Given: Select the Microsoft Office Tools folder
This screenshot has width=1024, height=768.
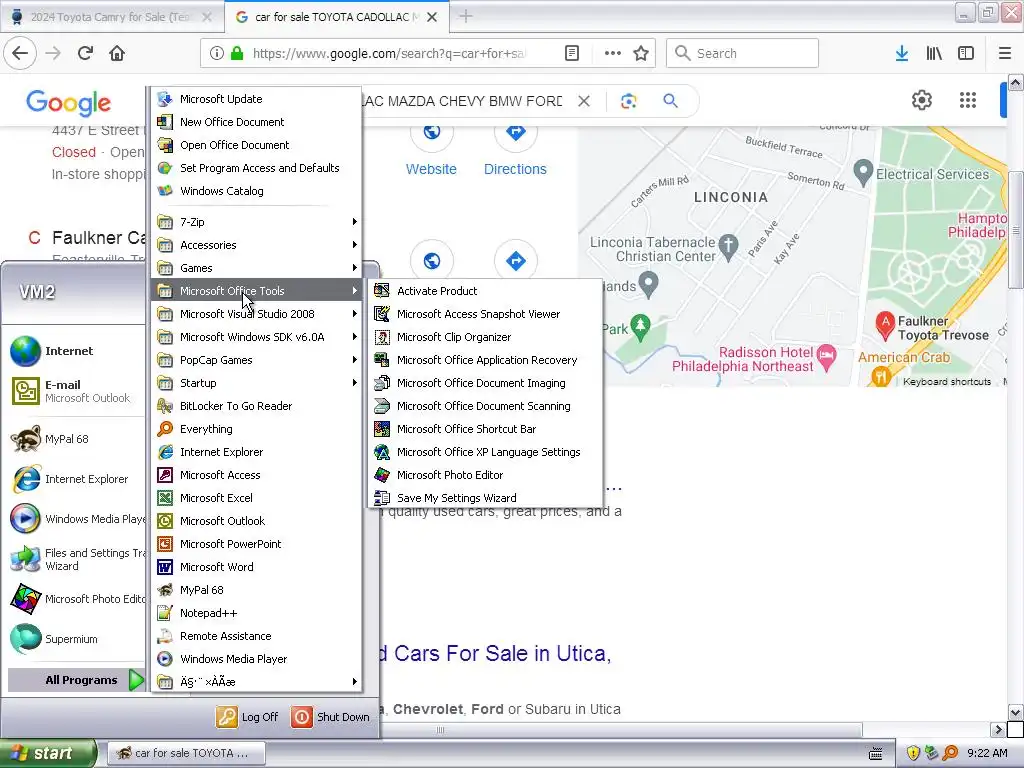Looking at the screenshot, I should tap(257, 291).
